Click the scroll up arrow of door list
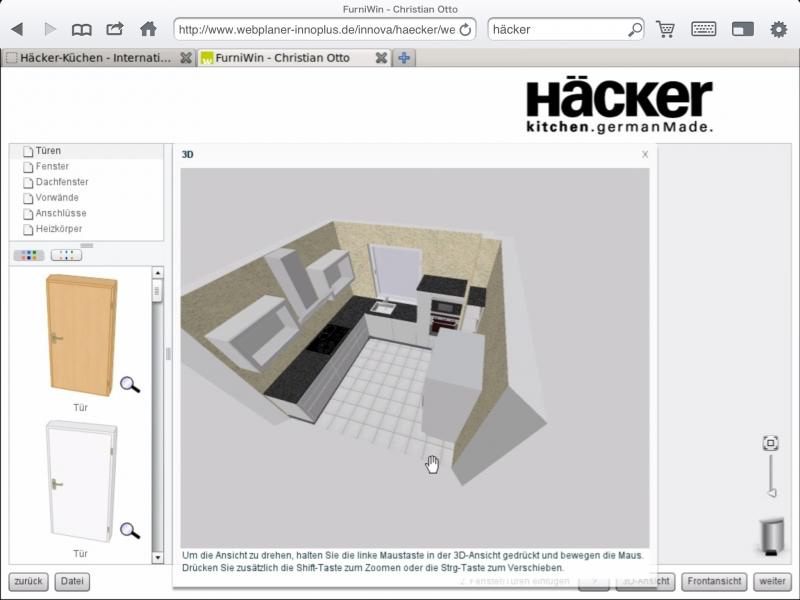 158,273
